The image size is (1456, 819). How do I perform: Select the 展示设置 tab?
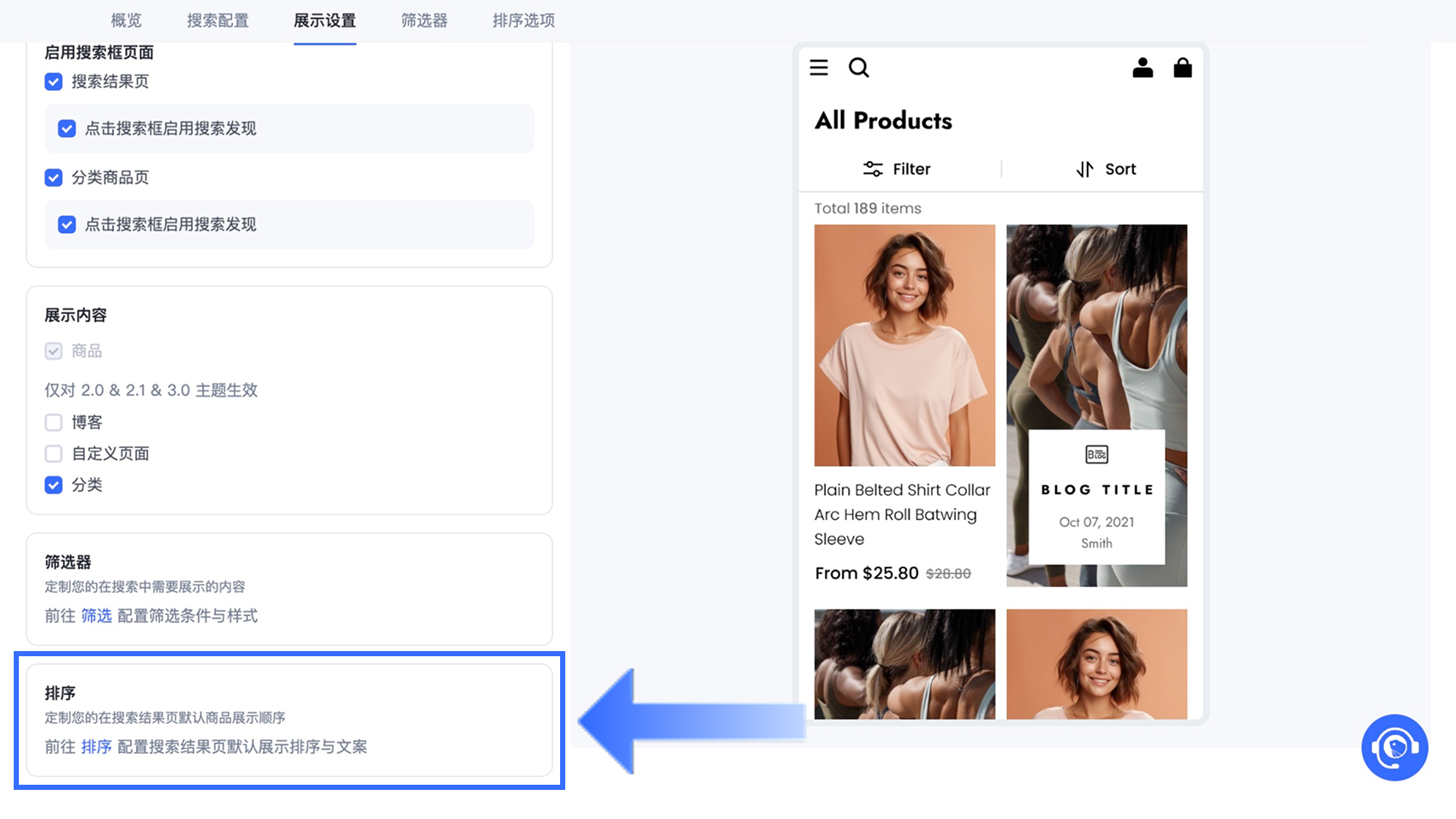click(x=325, y=21)
